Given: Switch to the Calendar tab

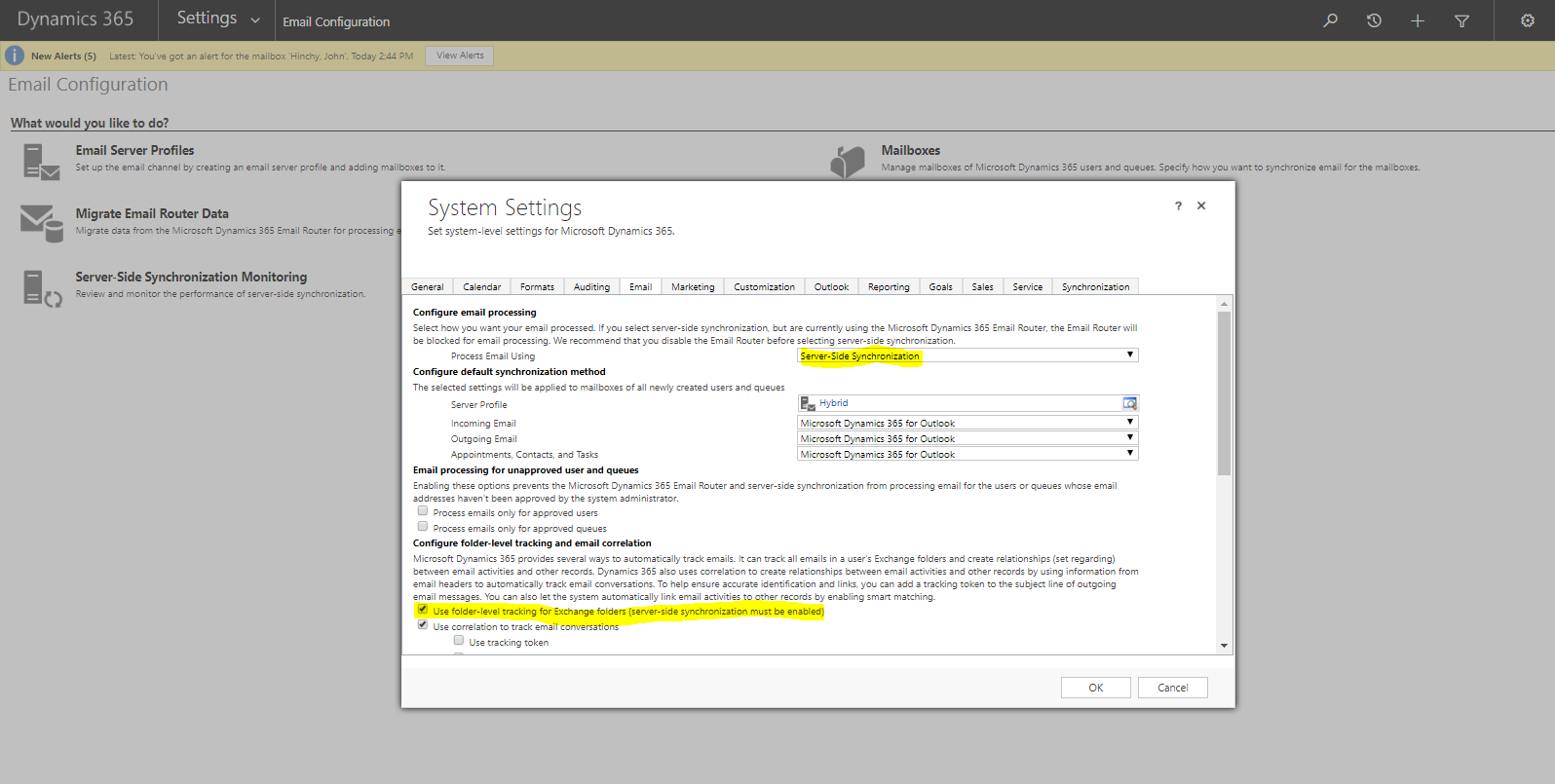Looking at the screenshot, I should pos(481,286).
